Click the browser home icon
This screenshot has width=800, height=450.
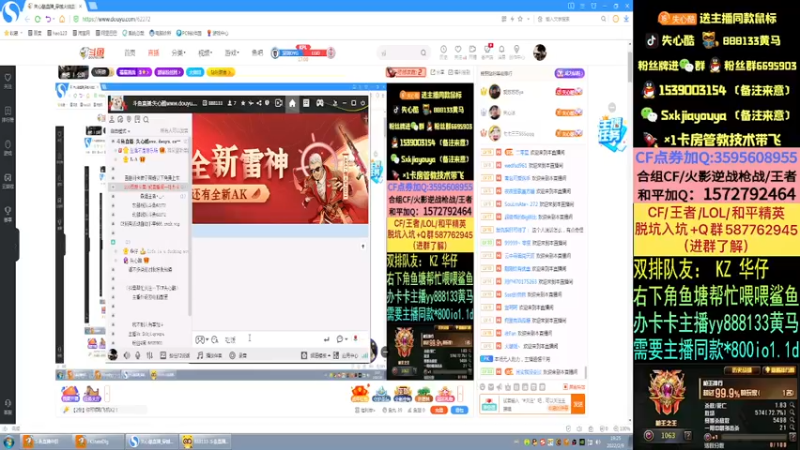tap(62, 19)
